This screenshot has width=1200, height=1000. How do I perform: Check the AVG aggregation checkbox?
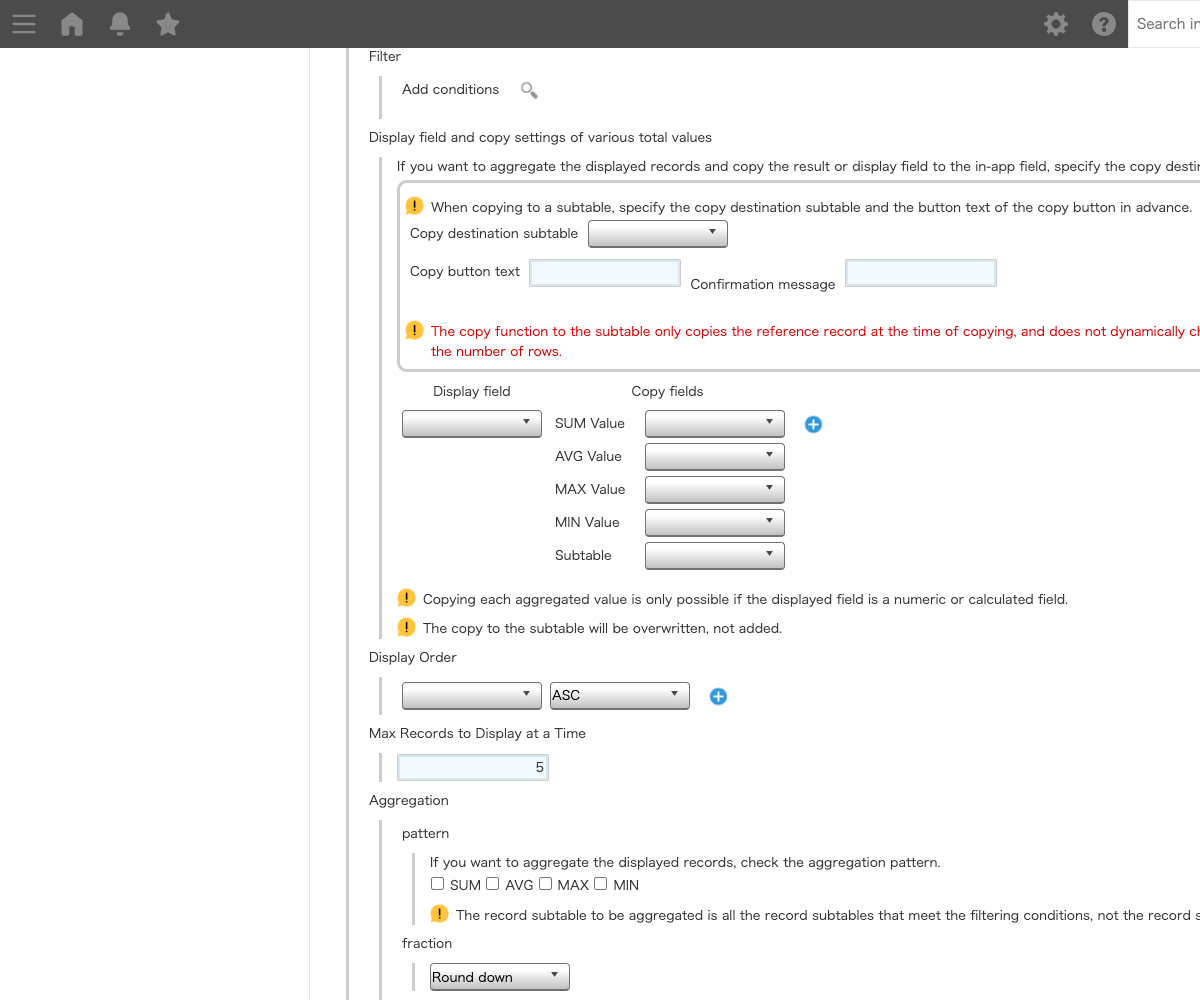tap(493, 884)
